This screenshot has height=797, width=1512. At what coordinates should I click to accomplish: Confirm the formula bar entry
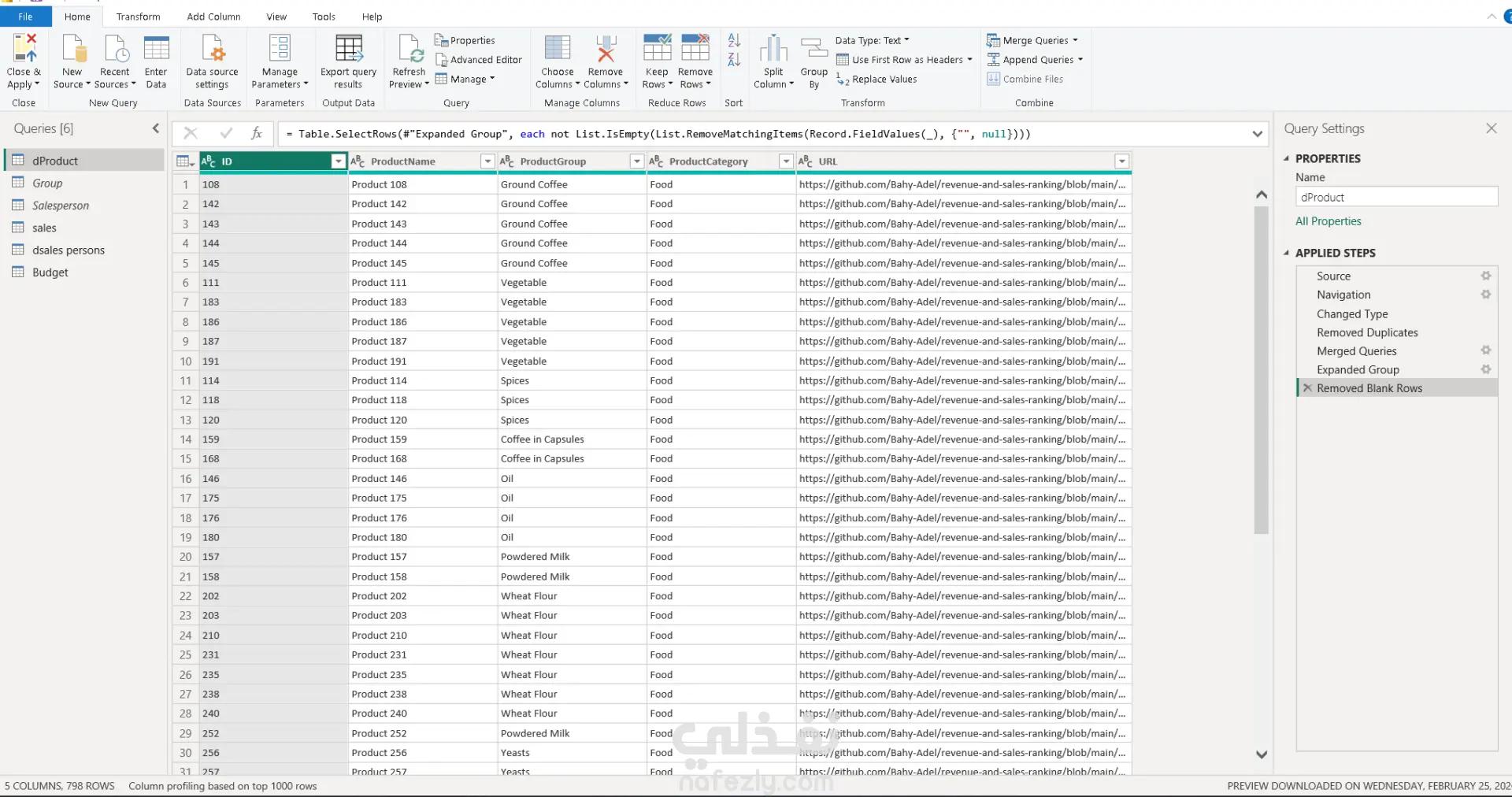point(227,133)
